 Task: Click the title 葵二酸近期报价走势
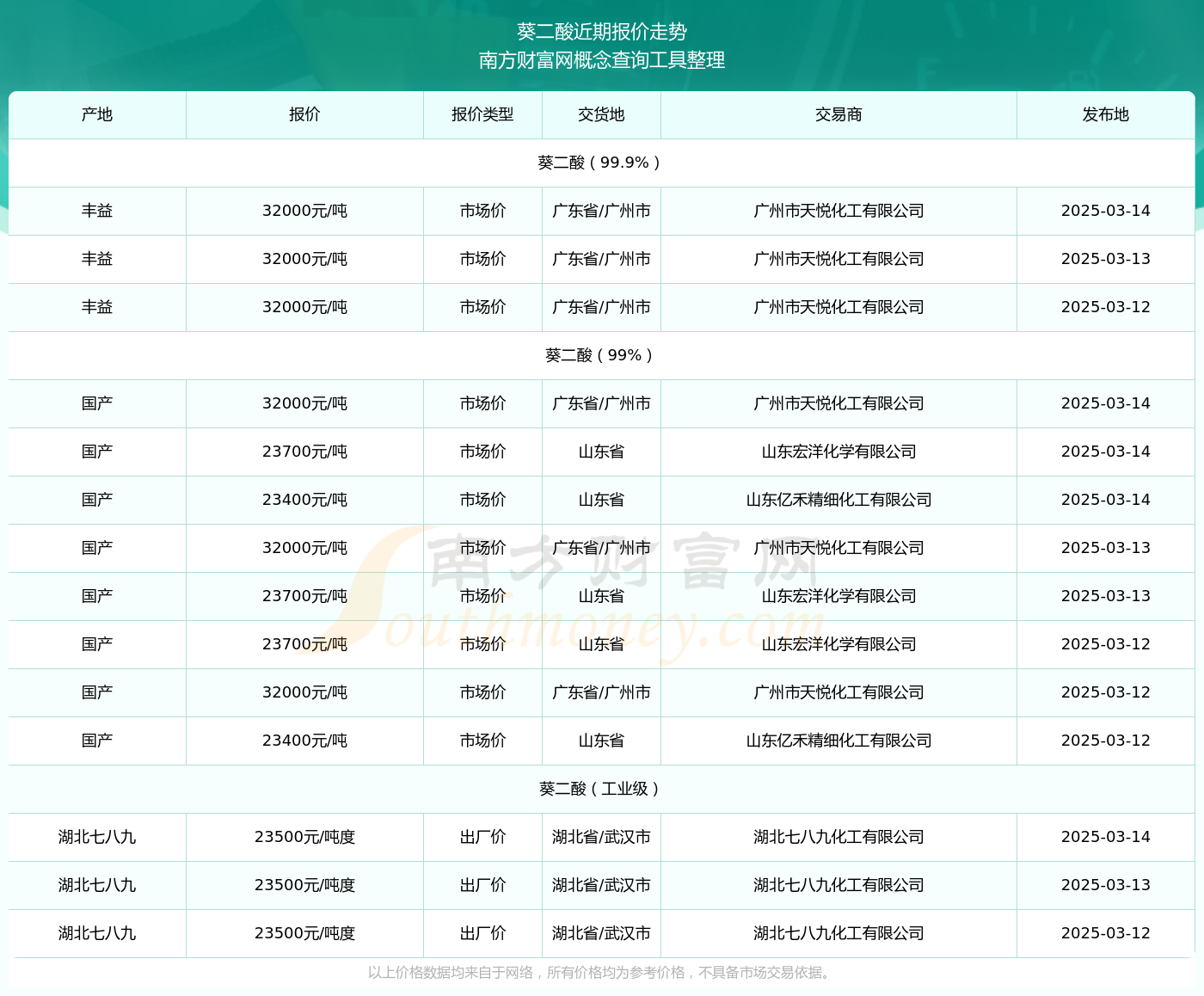click(602, 32)
